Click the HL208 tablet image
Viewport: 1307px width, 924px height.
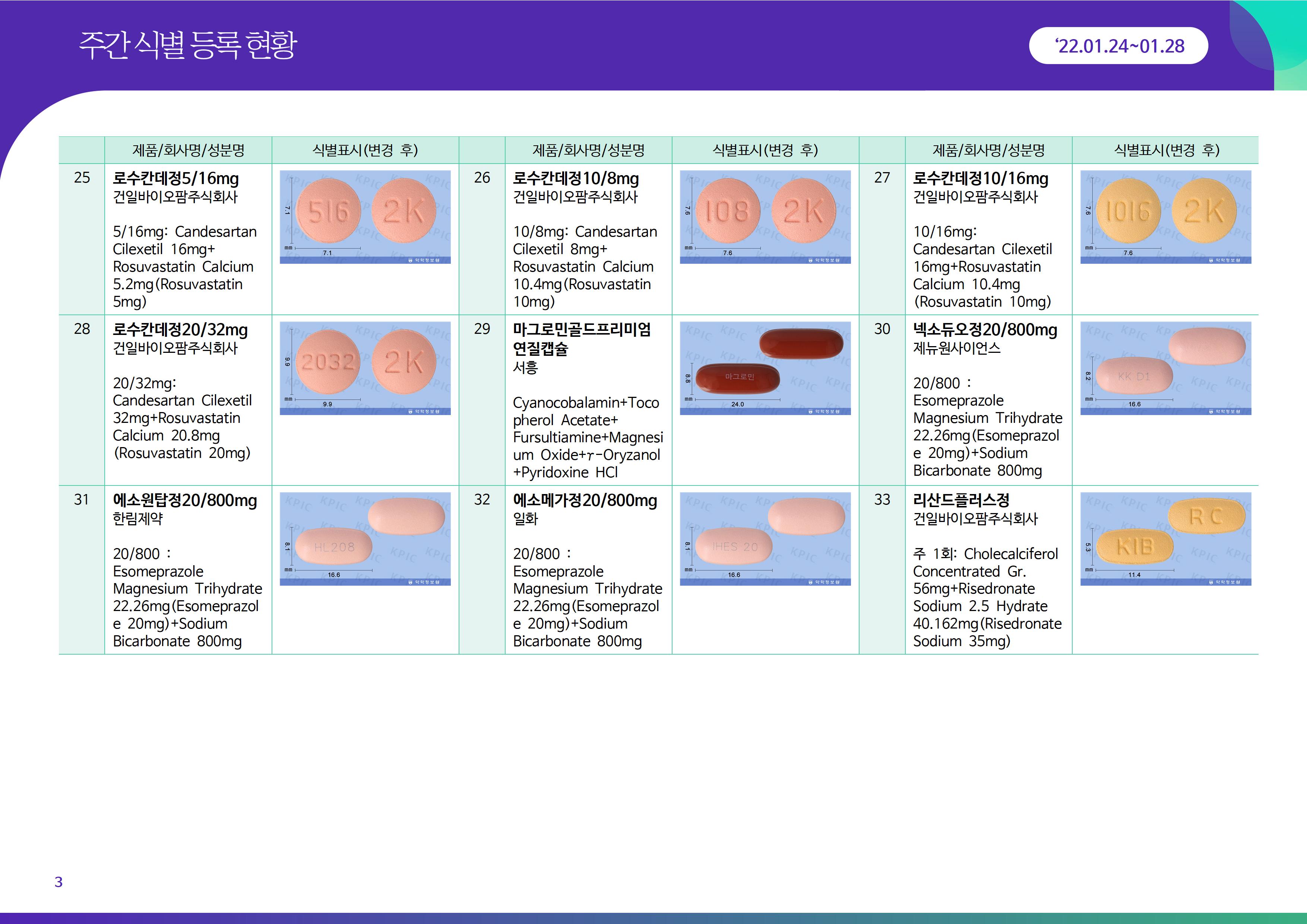[x=334, y=547]
